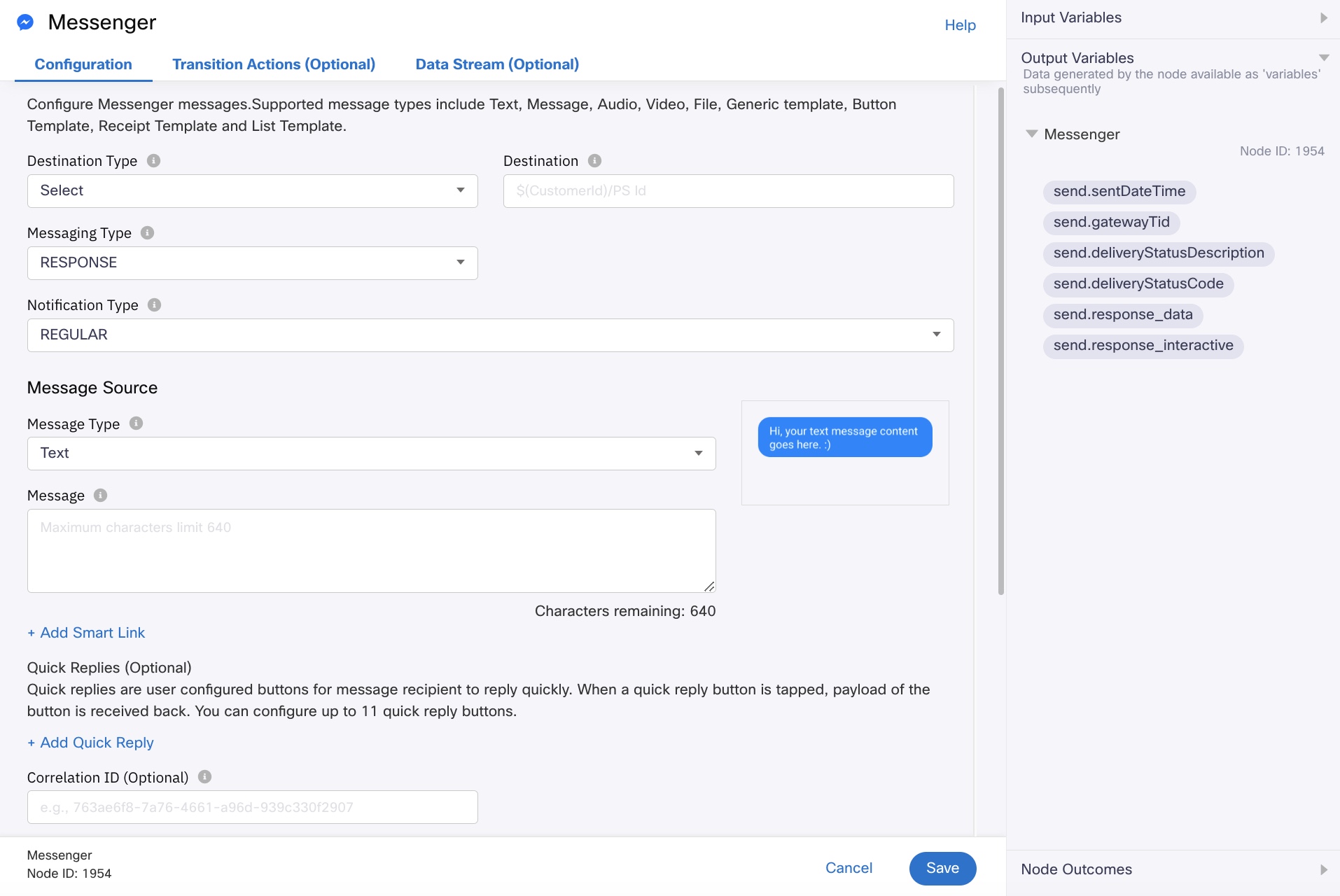Click the 'Message Source' heading

[92, 388]
